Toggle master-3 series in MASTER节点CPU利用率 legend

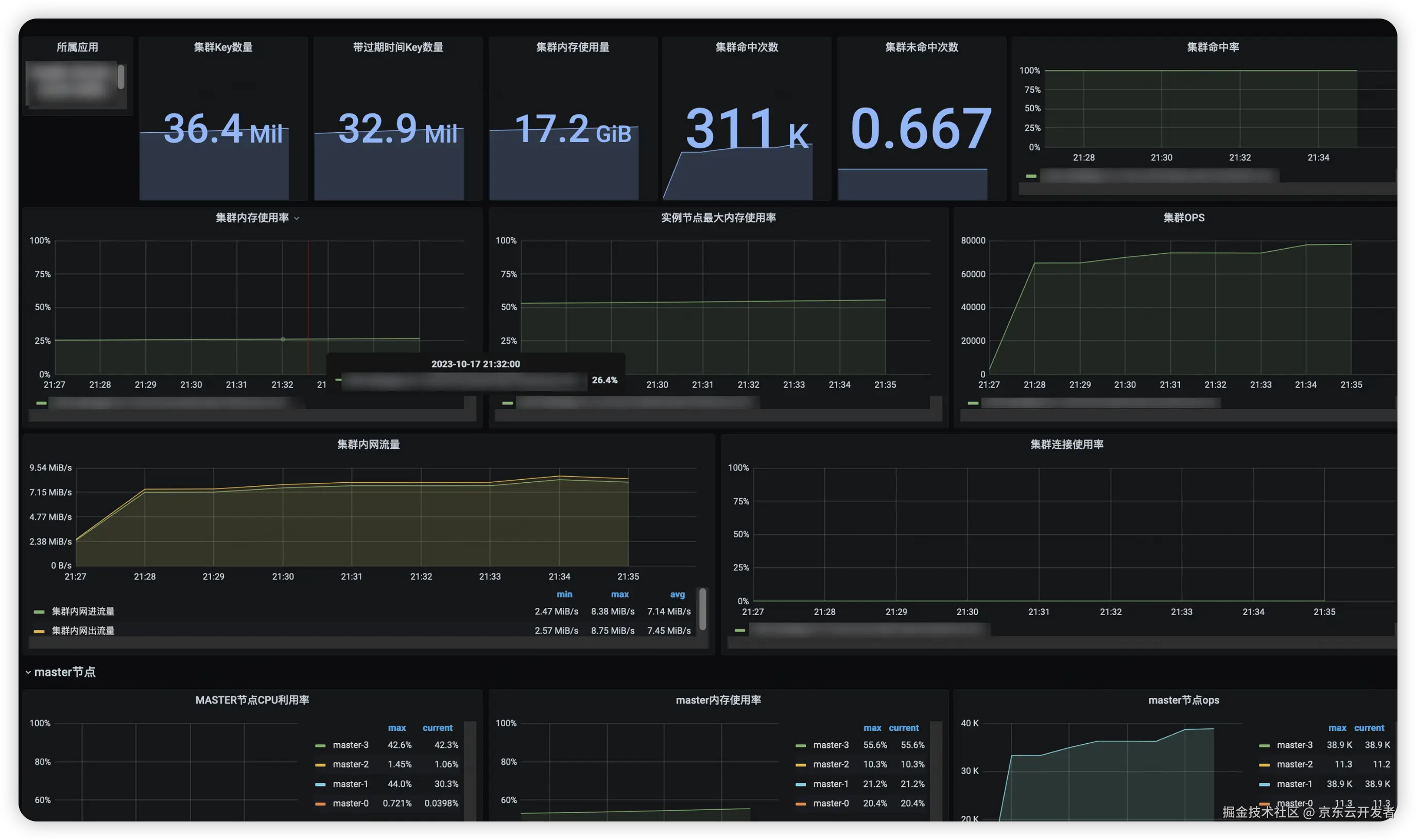351,745
